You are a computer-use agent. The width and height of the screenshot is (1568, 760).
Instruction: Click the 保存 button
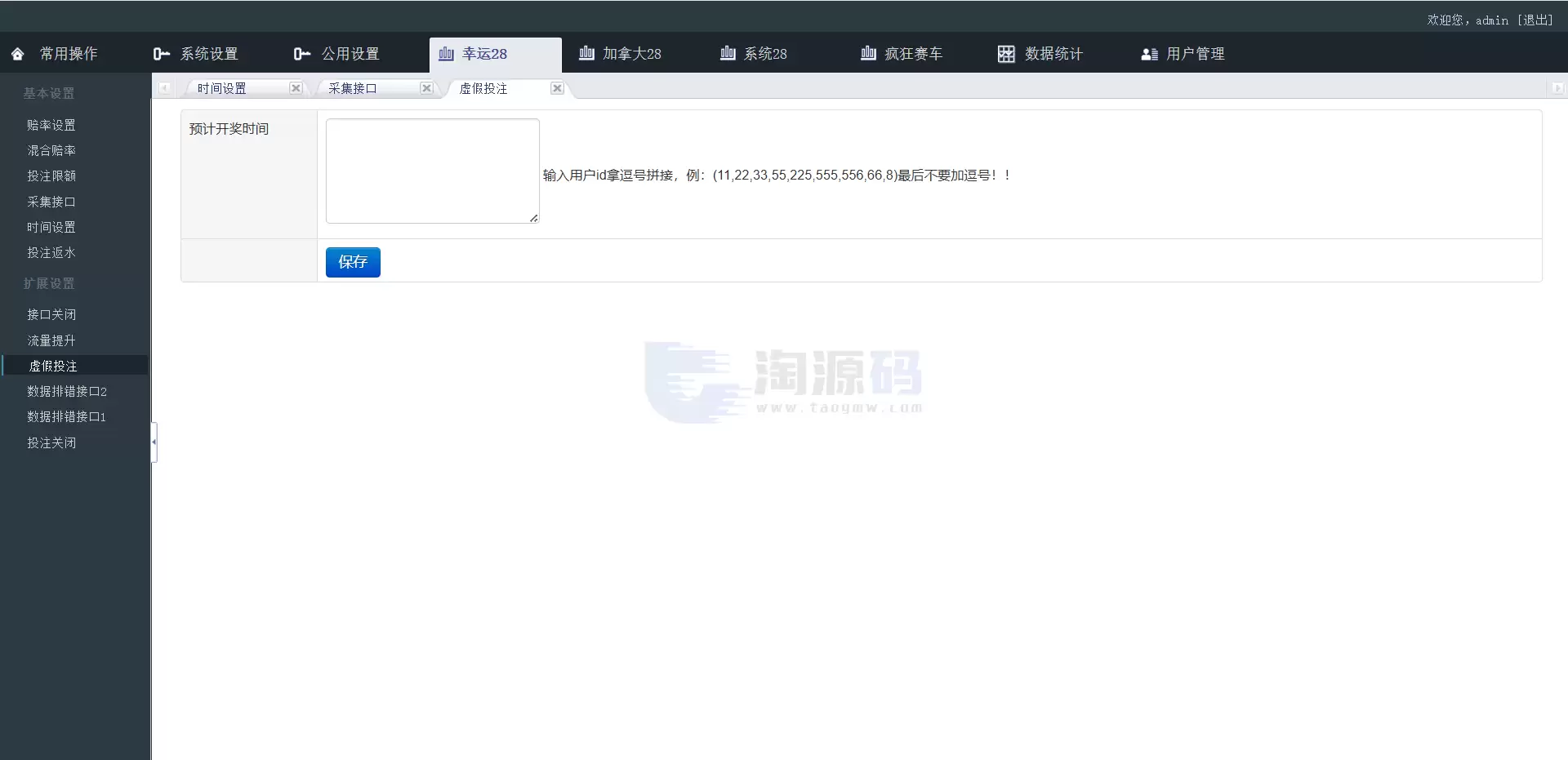pos(353,262)
